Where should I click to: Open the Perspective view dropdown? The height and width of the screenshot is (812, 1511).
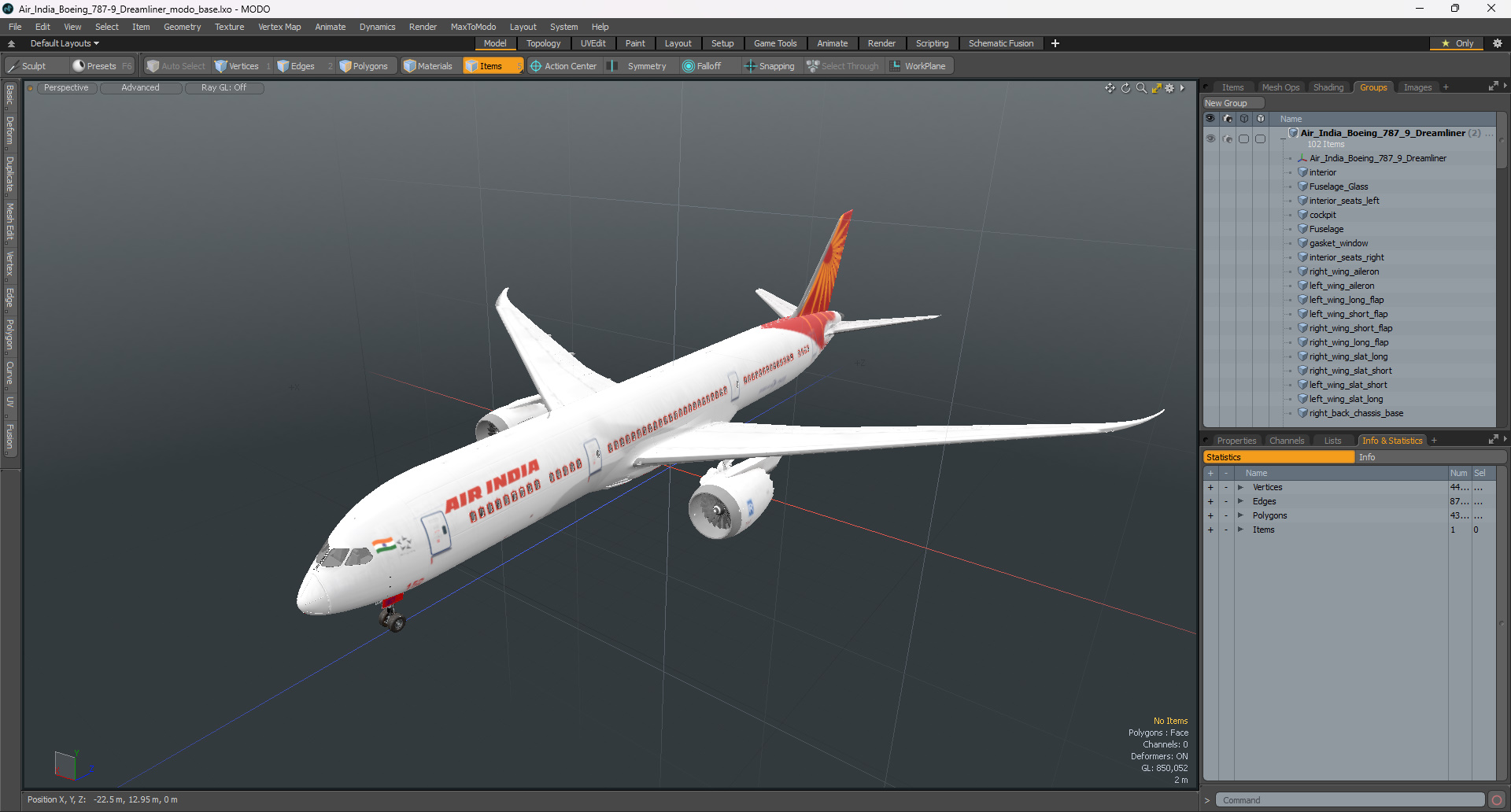point(66,88)
